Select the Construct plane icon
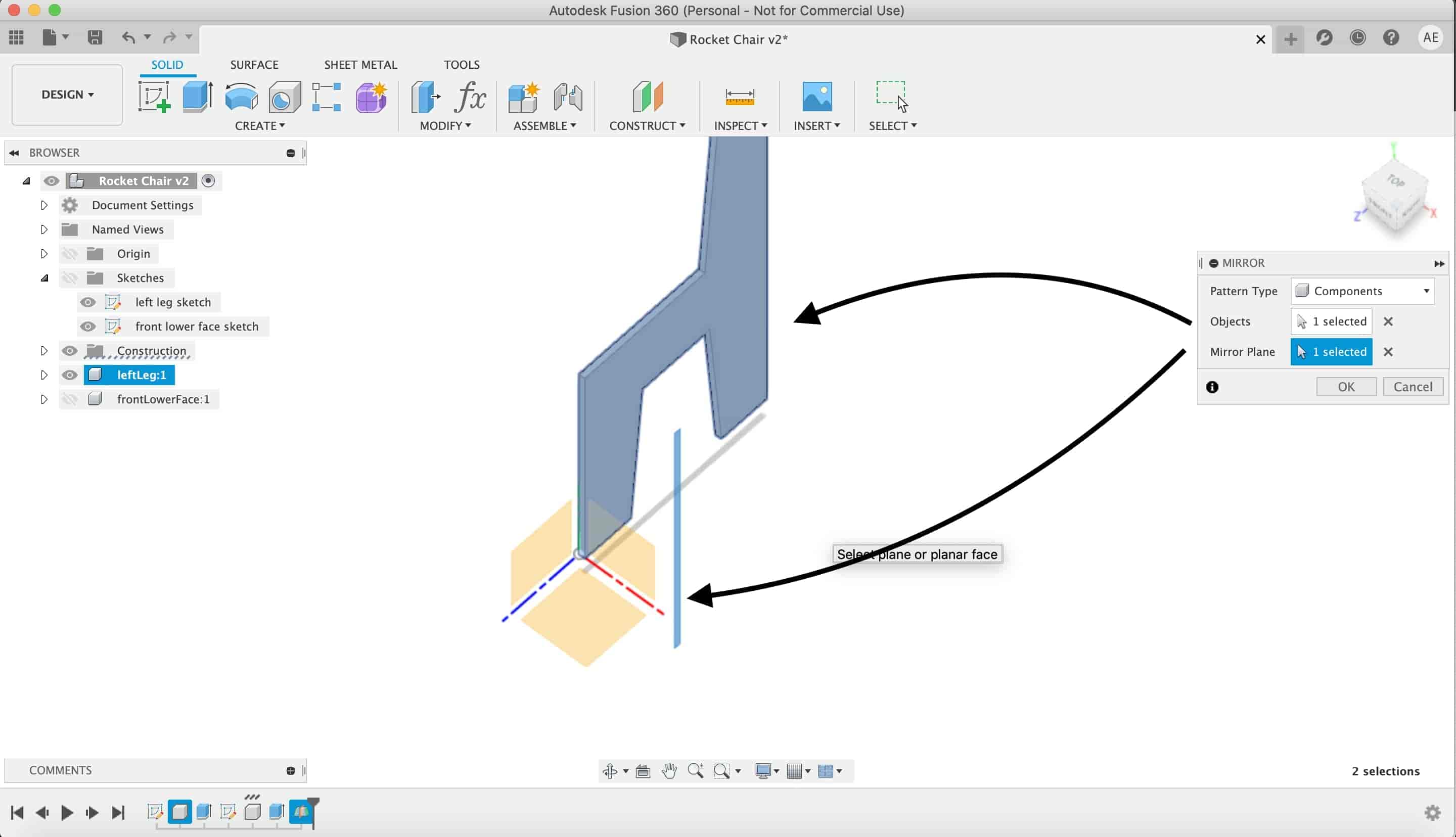 (x=647, y=97)
